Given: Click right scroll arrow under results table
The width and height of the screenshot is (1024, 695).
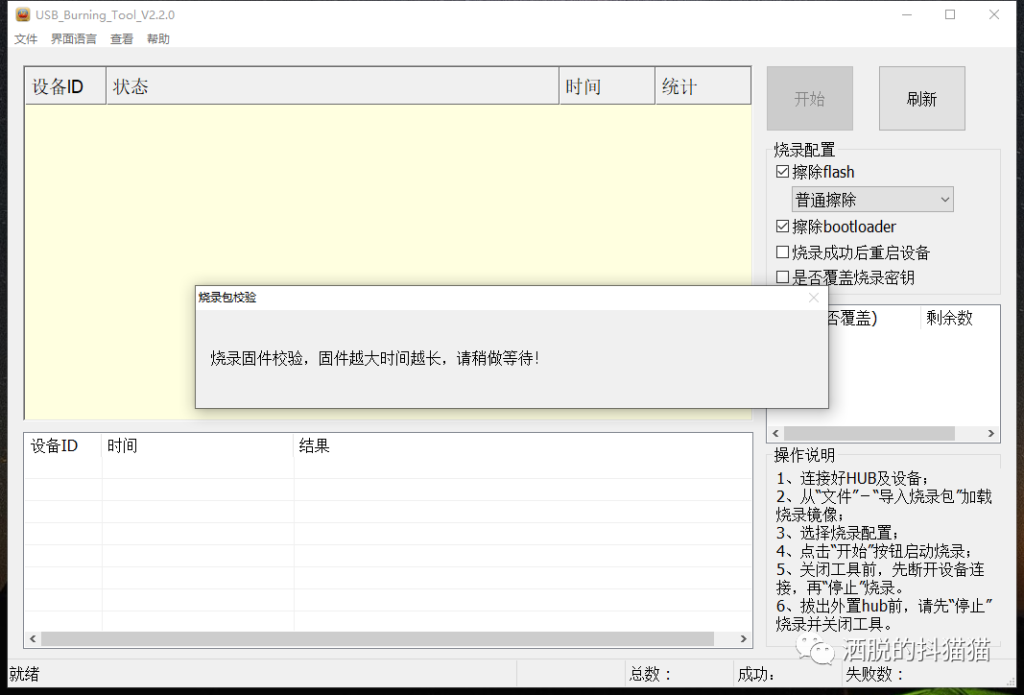Looking at the screenshot, I should 743,639.
